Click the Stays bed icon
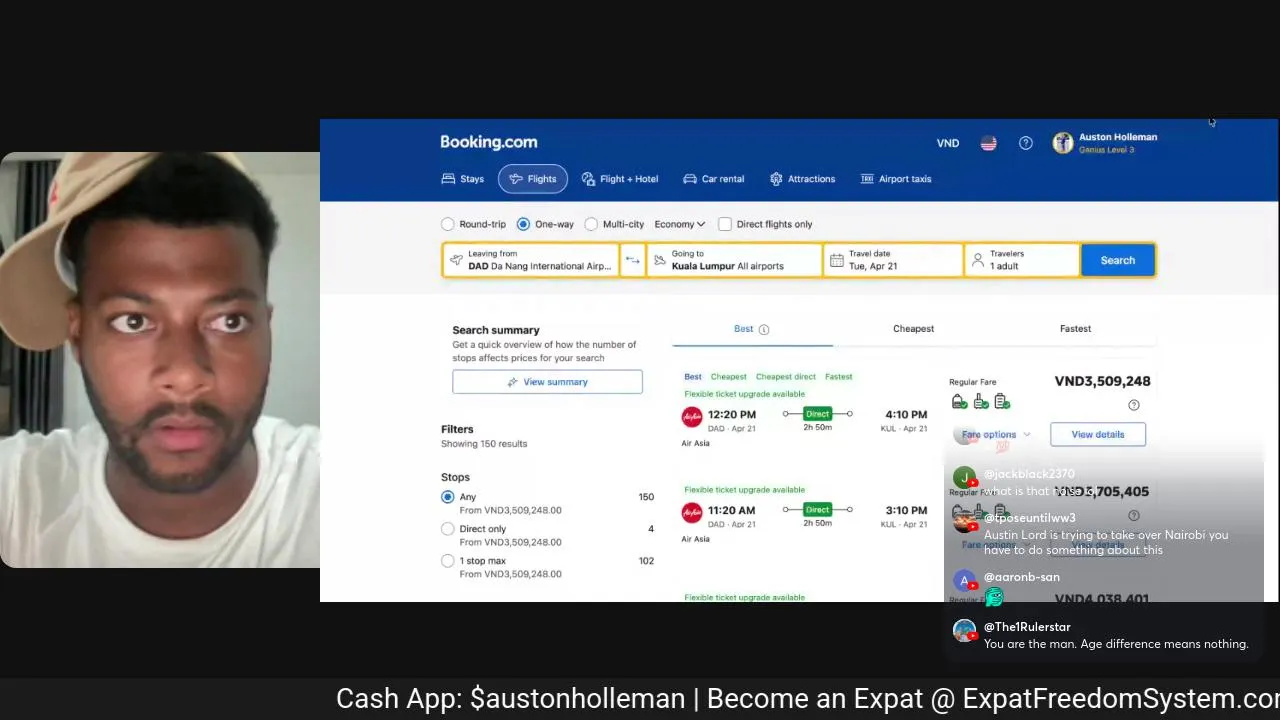1280x720 pixels. [x=448, y=179]
